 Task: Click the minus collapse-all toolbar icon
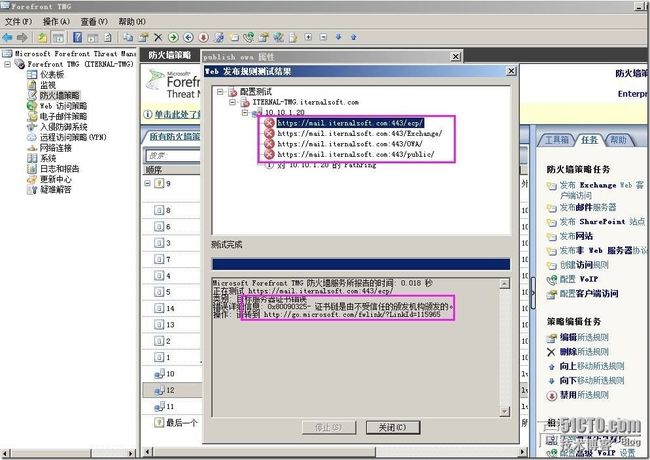[x=323, y=37]
